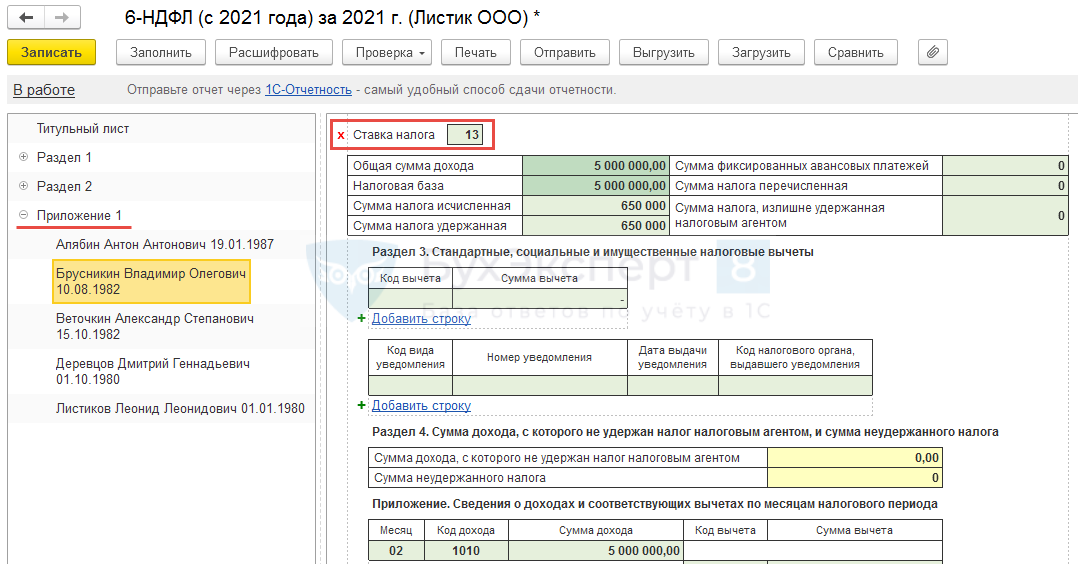Click the empty Дата выдачи уведомления cell
Screen dimensions: 1078x564
point(673,385)
